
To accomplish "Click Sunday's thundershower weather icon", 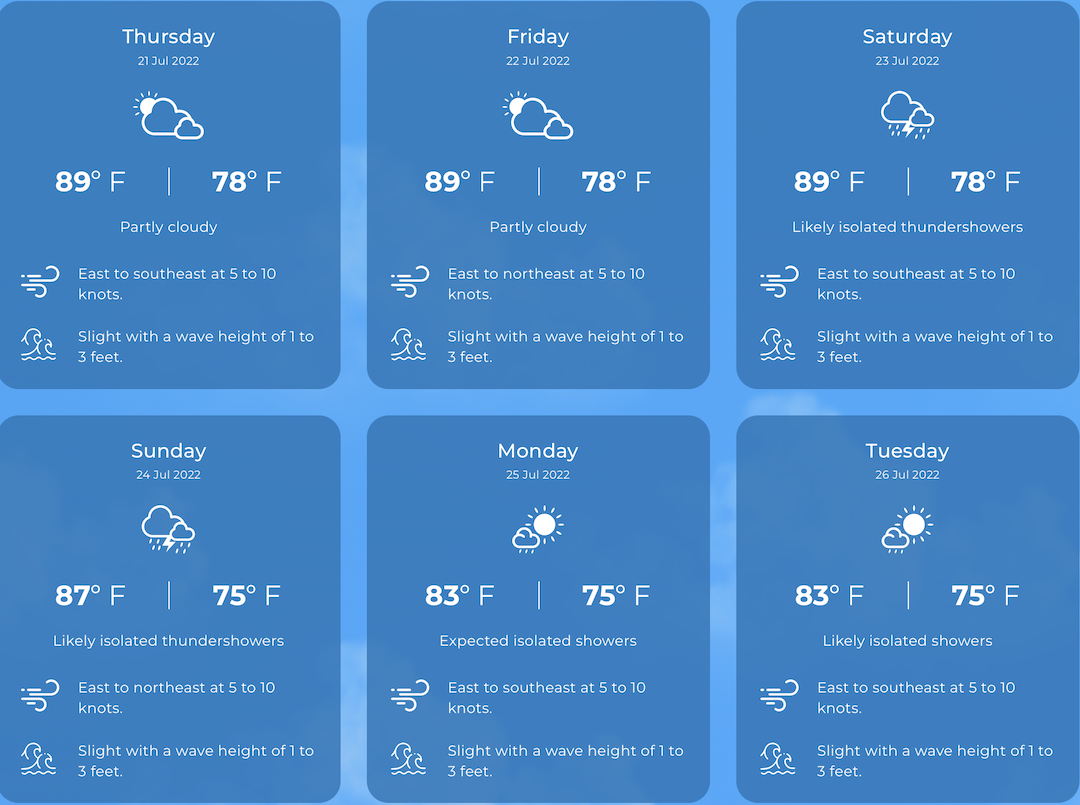I will (168, 529).
